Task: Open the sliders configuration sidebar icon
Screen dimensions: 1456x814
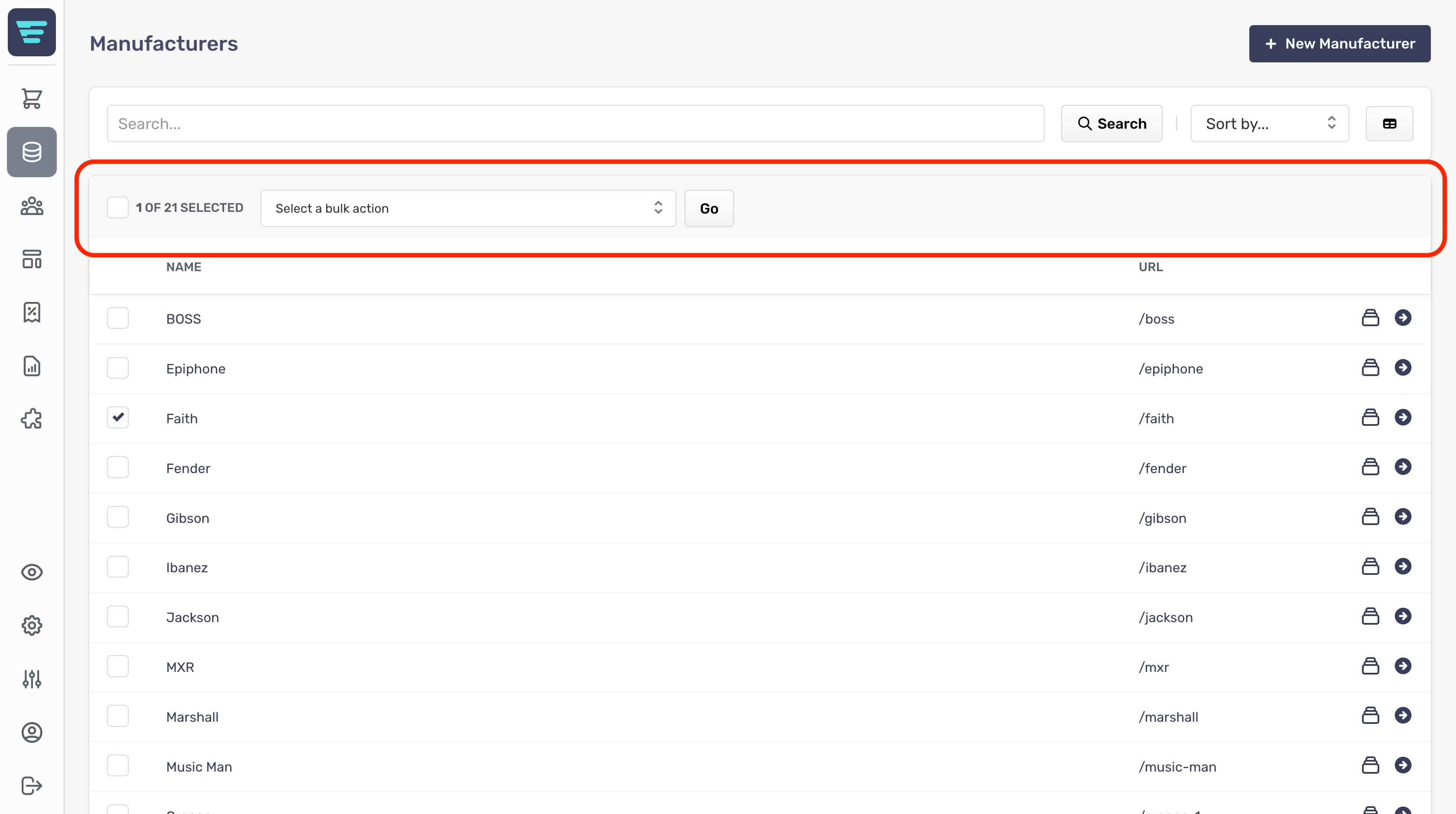Action: coord(32,678)
